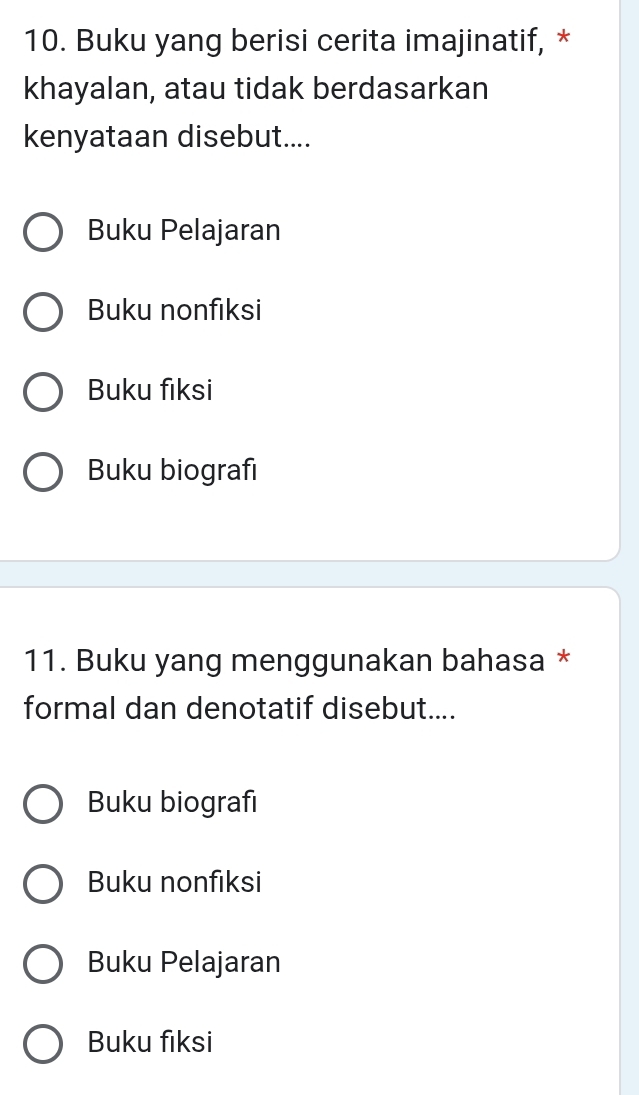Click the 'Buku nonfiksi' label text in question 11
The image size is (639, 1095).
[174, 882]
